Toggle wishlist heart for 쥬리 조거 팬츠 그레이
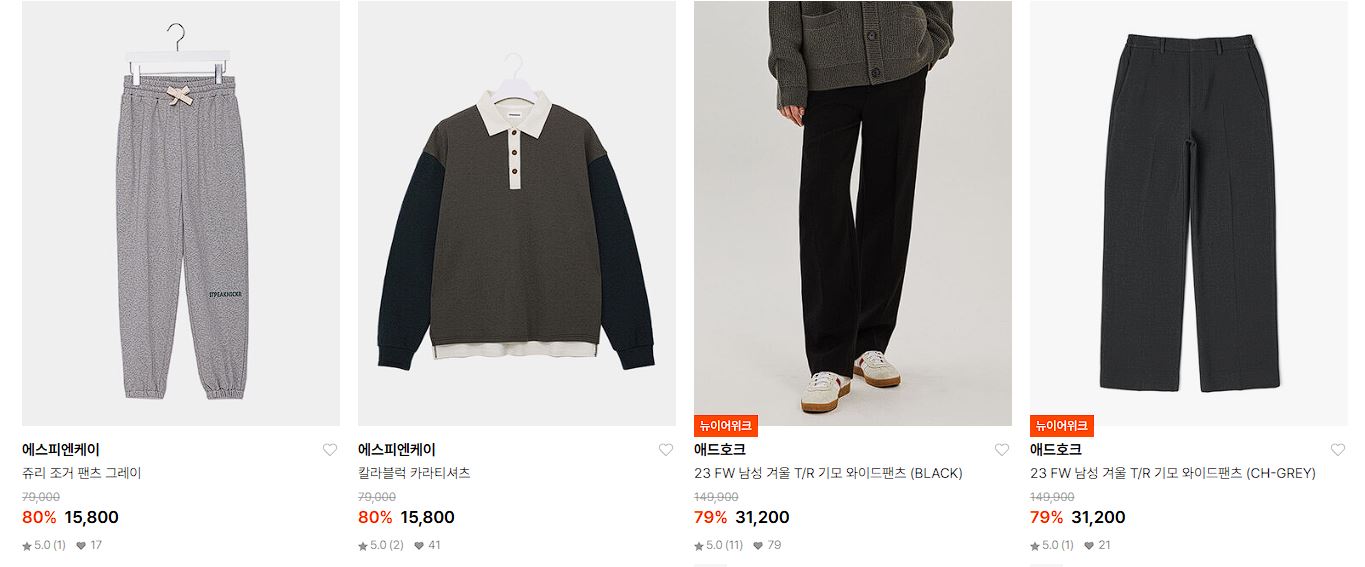The image size is (1365, 567). (330, 450)
